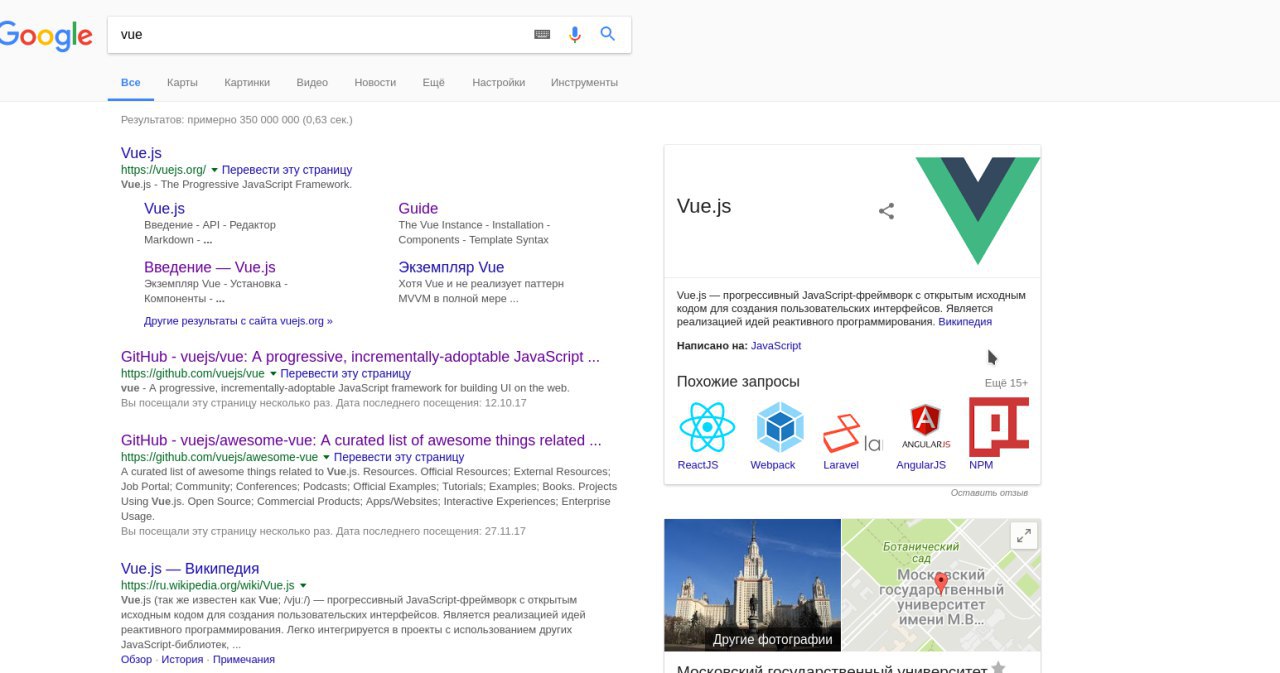
Task: Switch to the Картинки tab
Action: click(247, 82)
